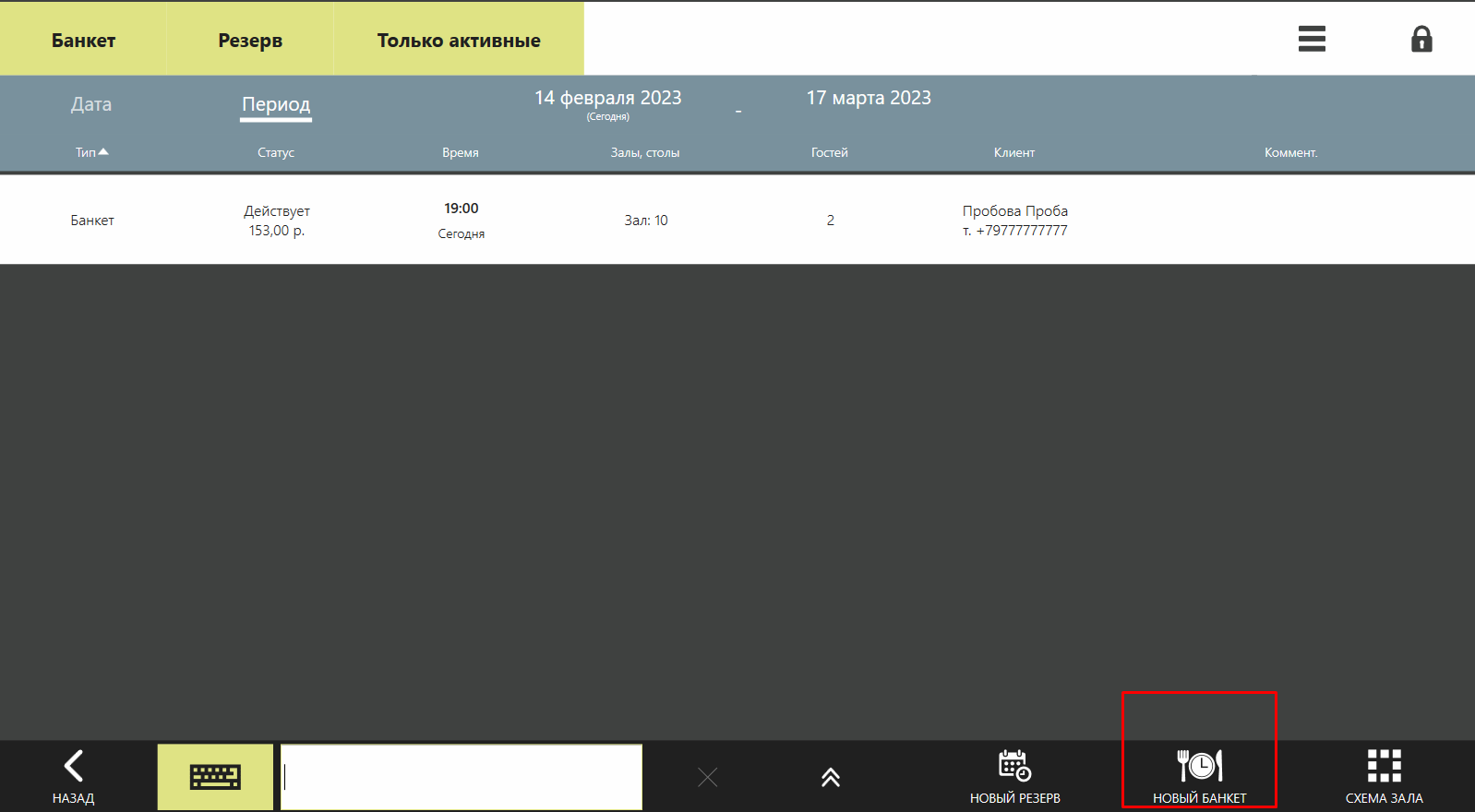Click the 19:00 Сегодня time cell

click(x=462, y=221)
